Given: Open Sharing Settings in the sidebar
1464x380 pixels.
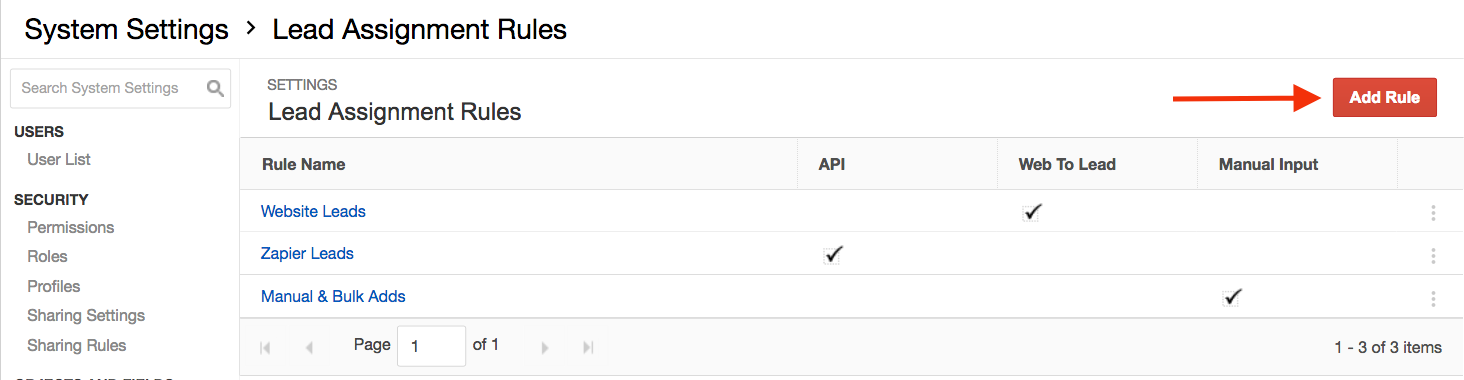Looking at the screenshot, I should pos(86,315).
